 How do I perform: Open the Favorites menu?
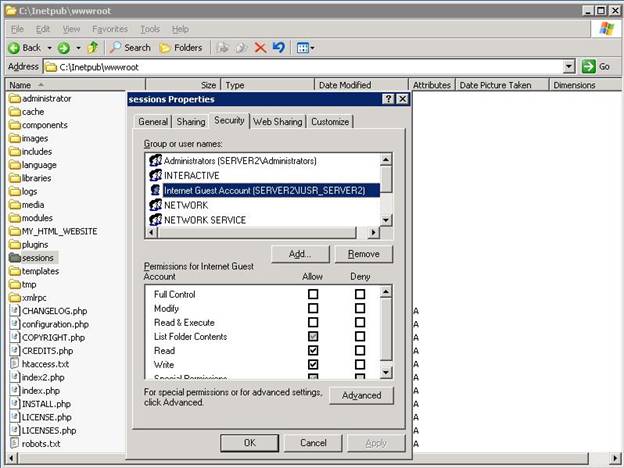pyautogui.click(x=110, y=29)
